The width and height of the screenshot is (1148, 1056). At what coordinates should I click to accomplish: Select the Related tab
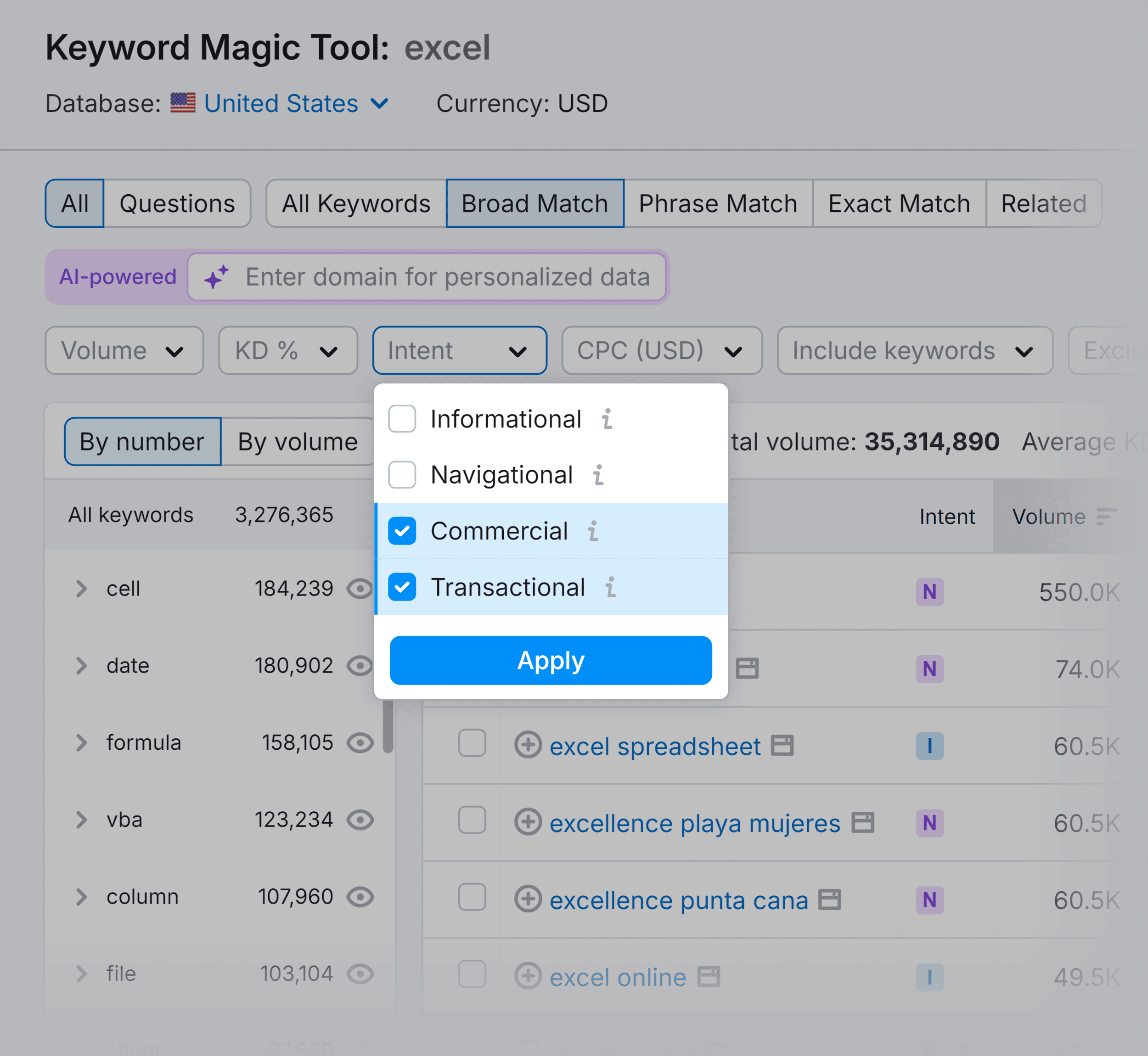point(1044,203)
